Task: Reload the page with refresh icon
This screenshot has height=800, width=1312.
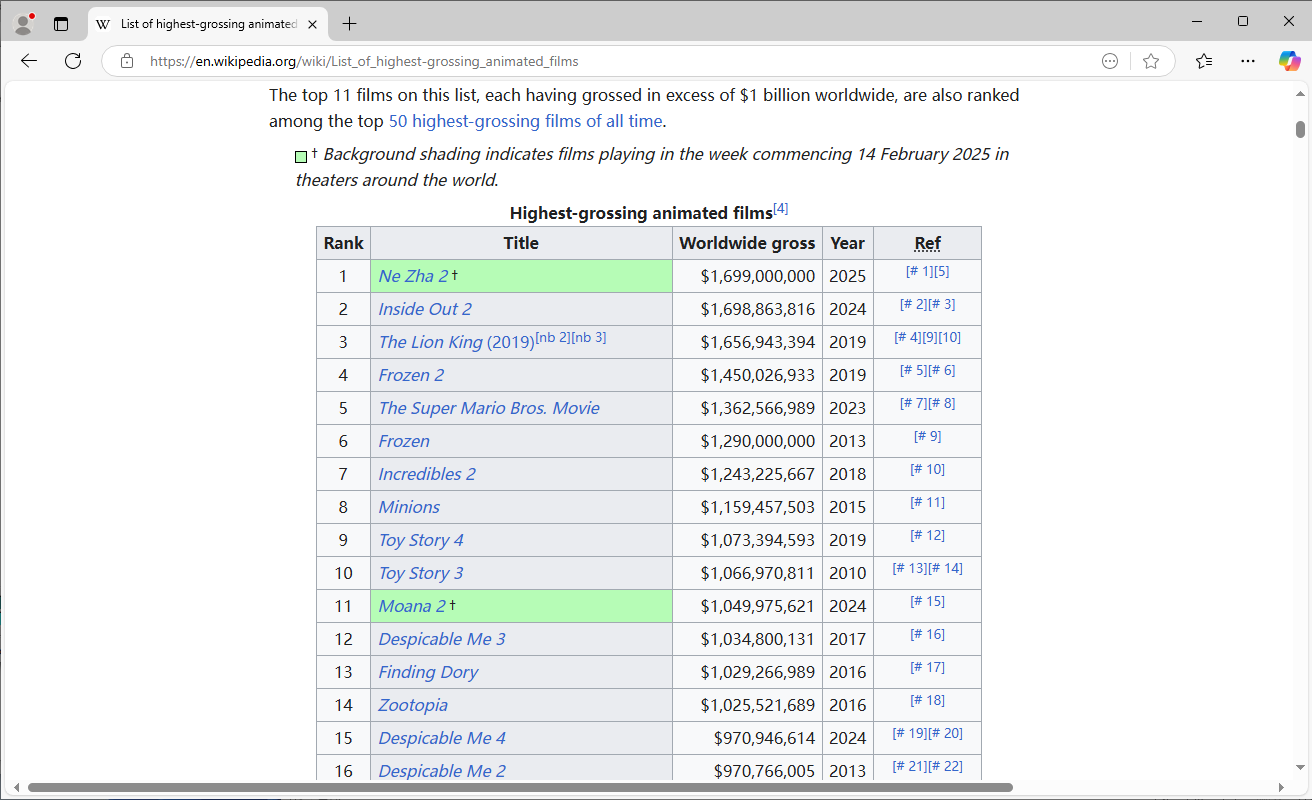Action: click(73, 61)
